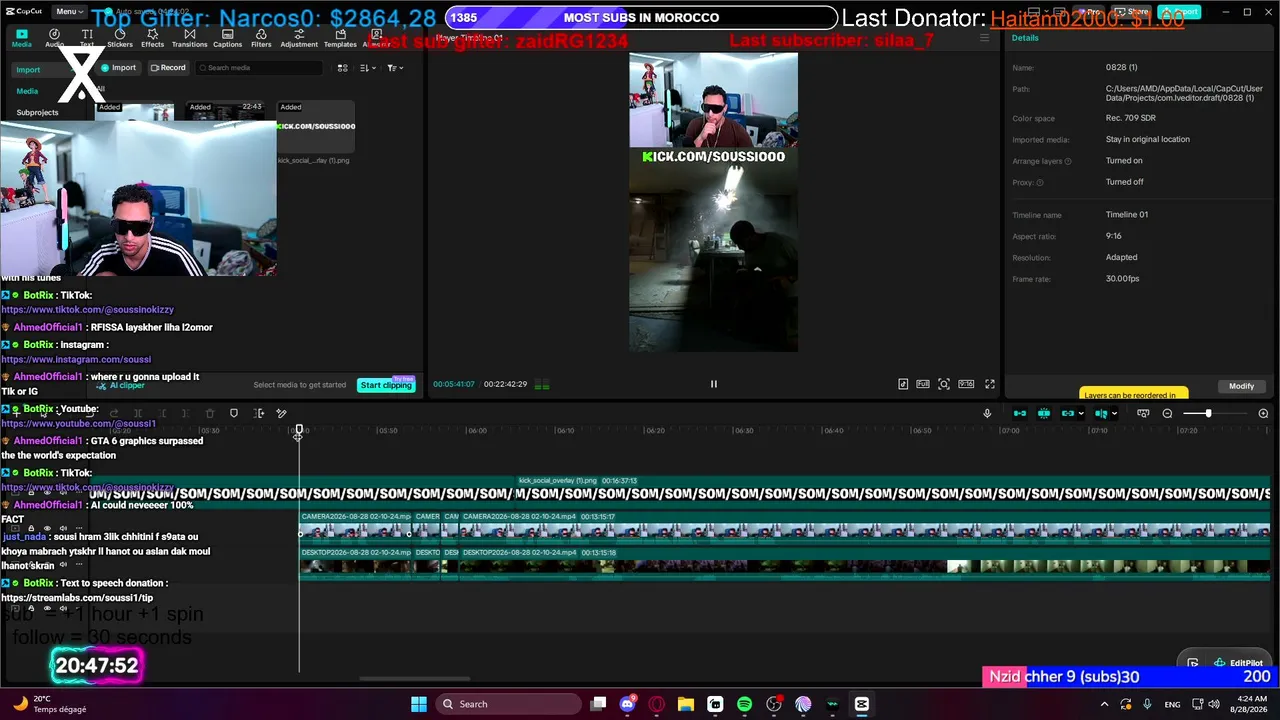Open the Audio panel tab
The image size is (1280, 720).
pos(54,38)
